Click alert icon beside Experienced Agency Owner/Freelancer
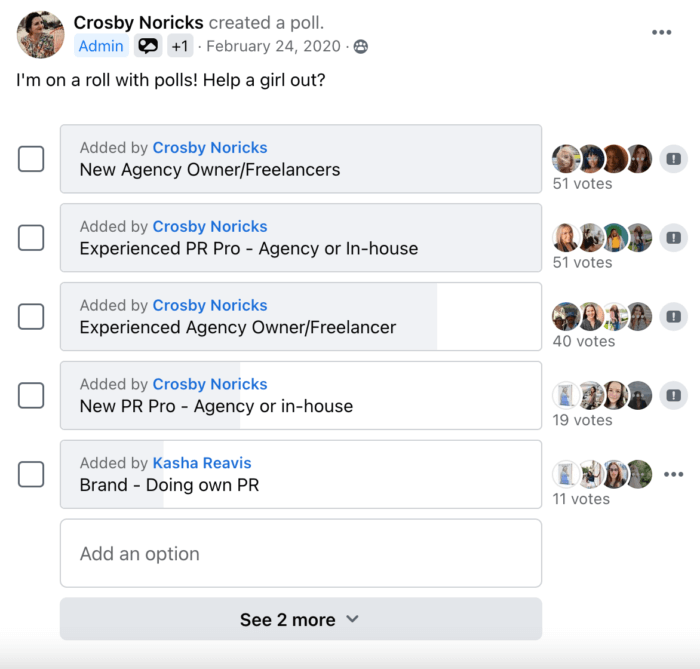The height and width of the screenshot is (669, 700). (674, 316)
